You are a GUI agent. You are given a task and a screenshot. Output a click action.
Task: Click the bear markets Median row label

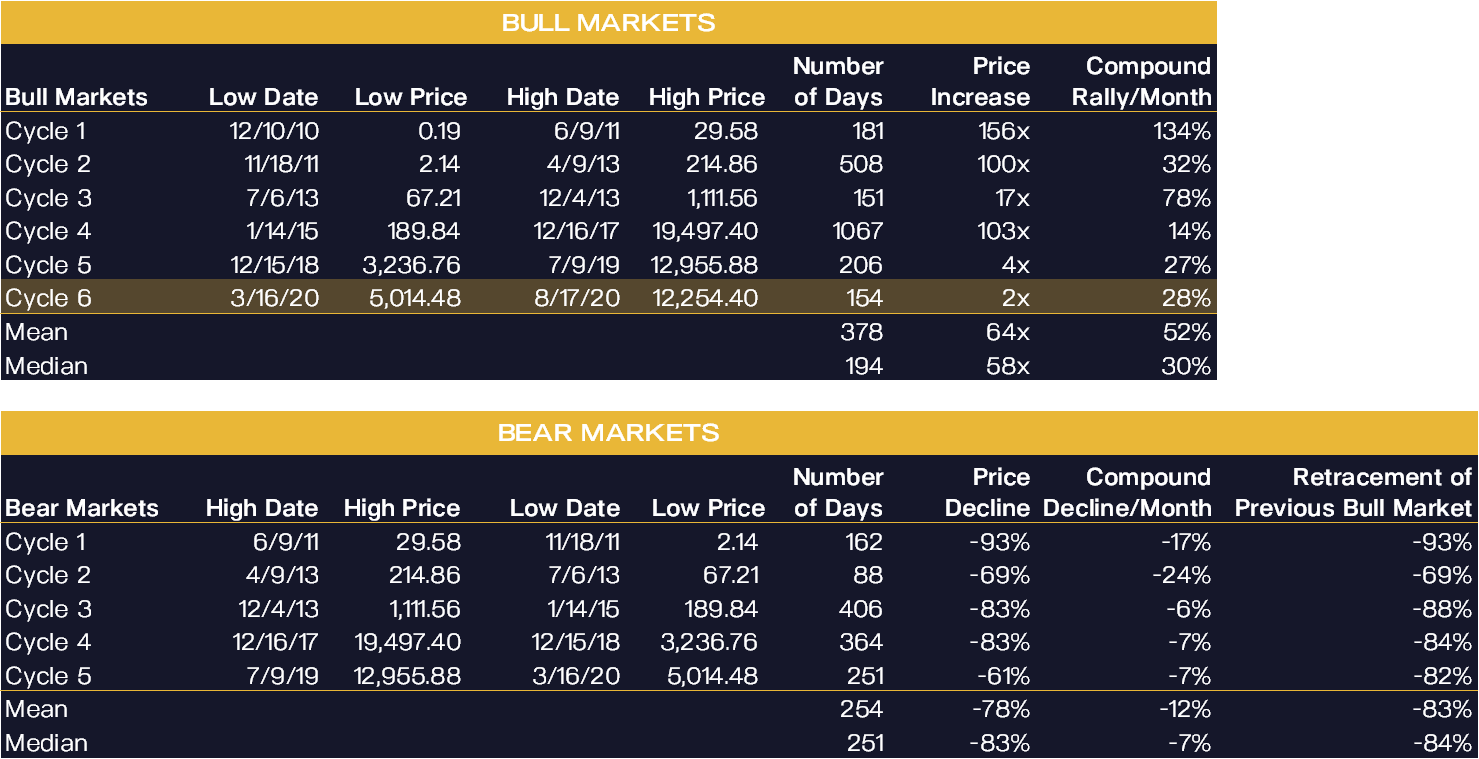[47, 743]
